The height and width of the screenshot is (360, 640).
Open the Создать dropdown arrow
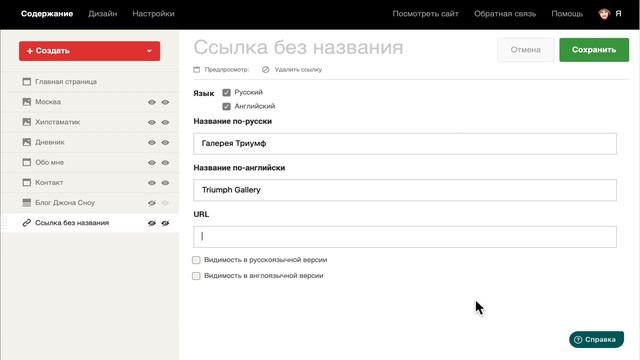(149, 51)
